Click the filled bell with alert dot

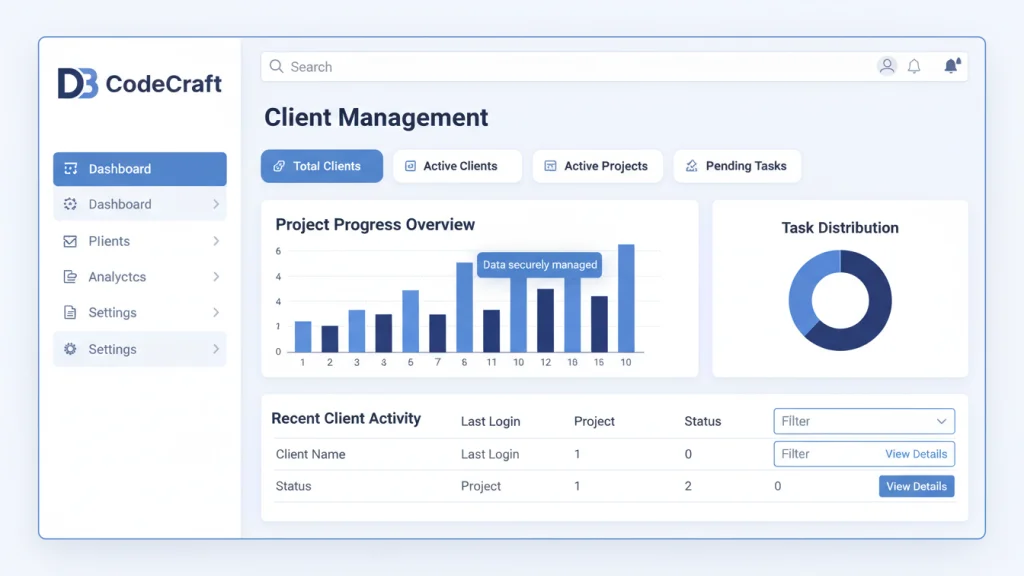point(952,66)
